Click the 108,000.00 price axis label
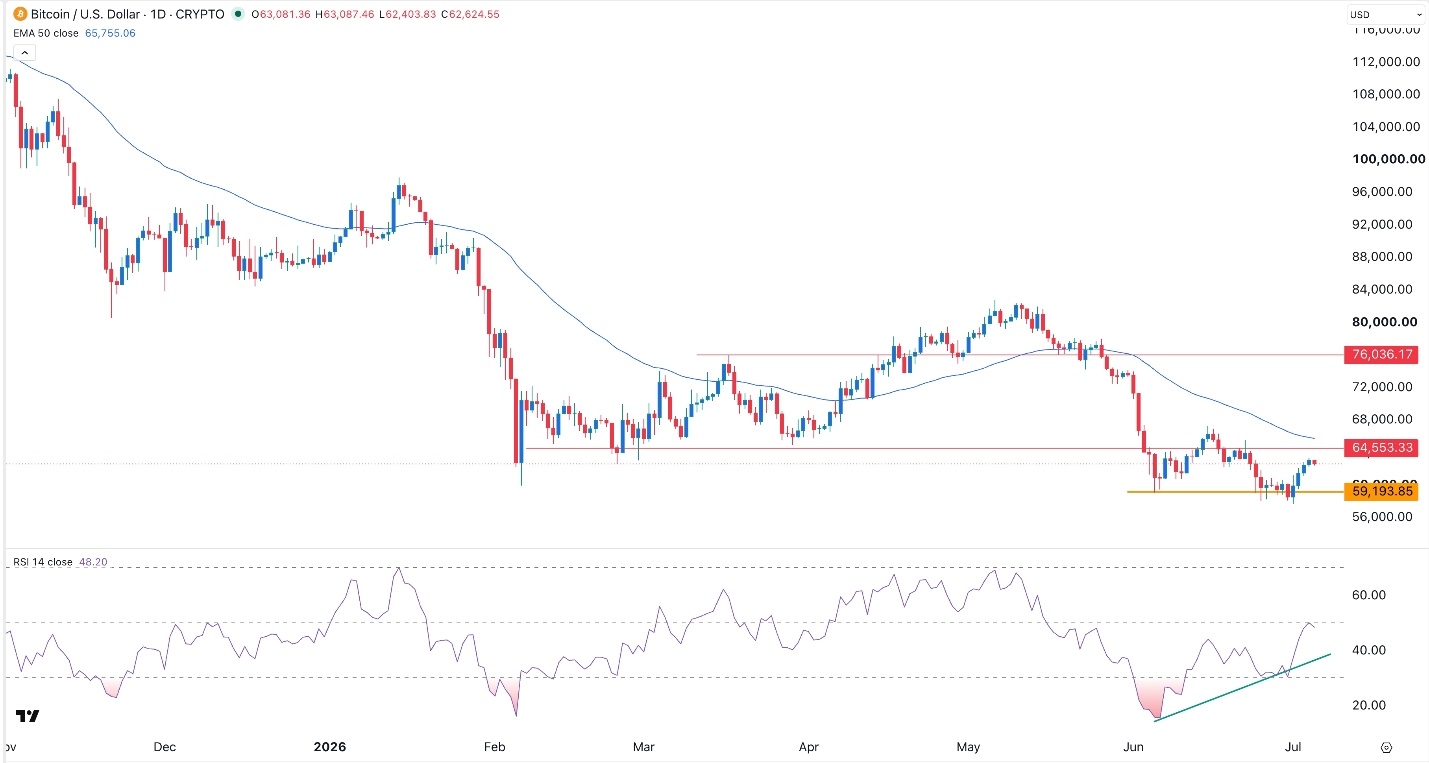Image resolution: width=1429 pixels, height=763 pixels. (x=1387, y=94)
